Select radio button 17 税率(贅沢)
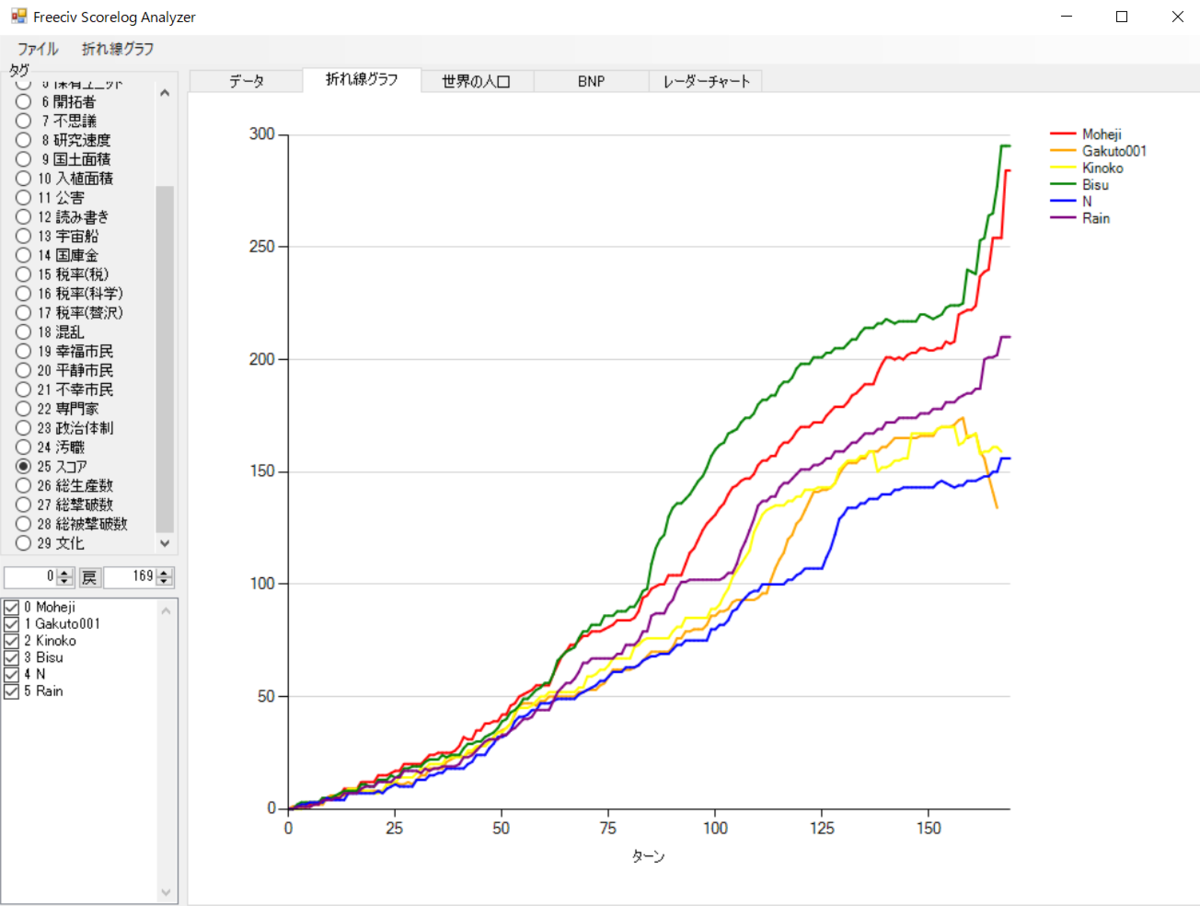 coord(23,312)
